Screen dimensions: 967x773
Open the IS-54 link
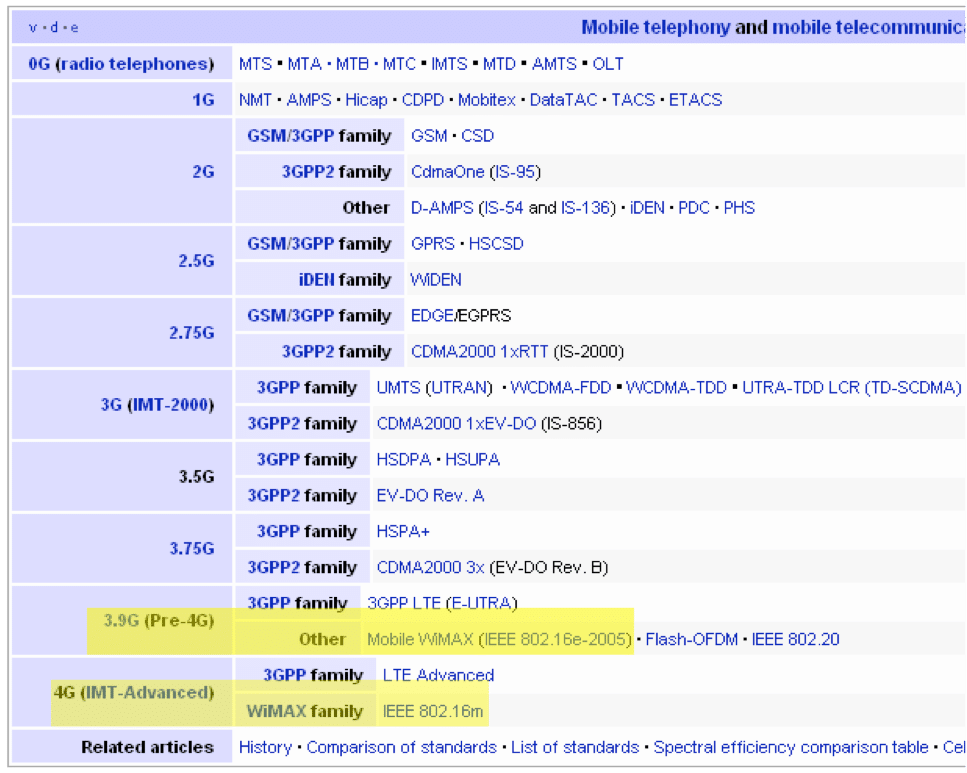pos(503,207)
